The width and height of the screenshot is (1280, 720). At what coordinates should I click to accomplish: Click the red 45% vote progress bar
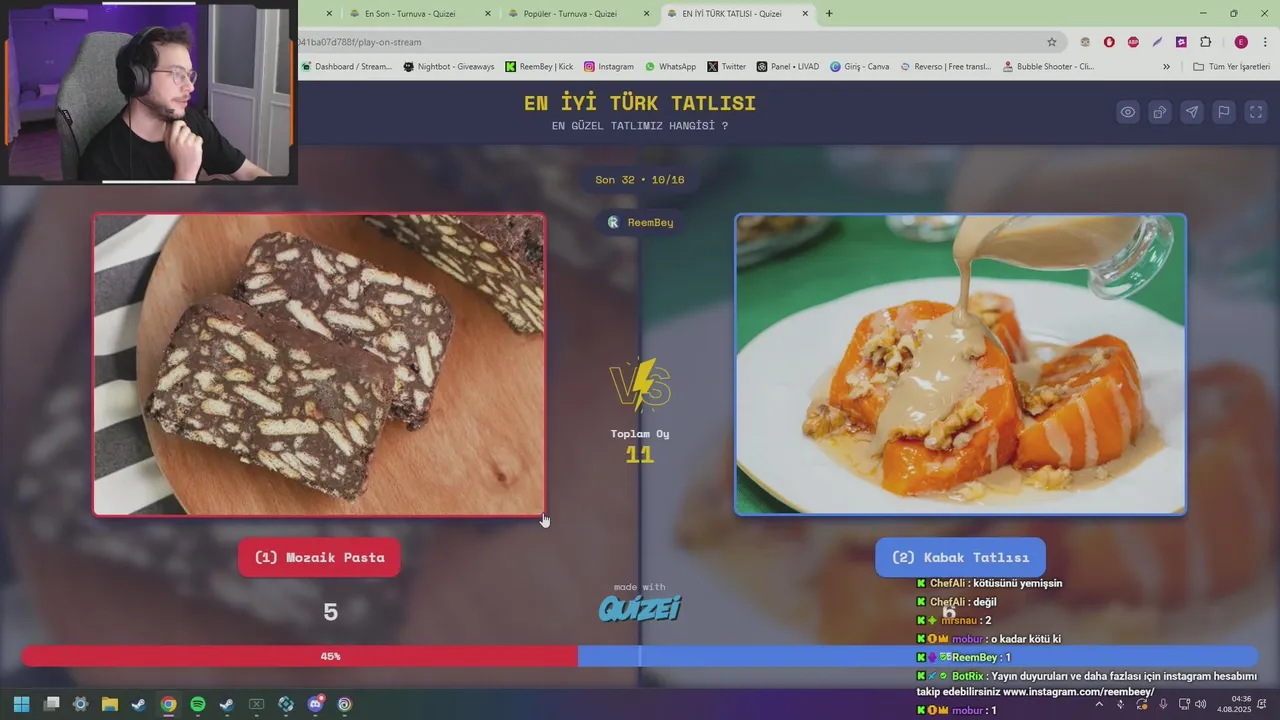pos(300,656)
